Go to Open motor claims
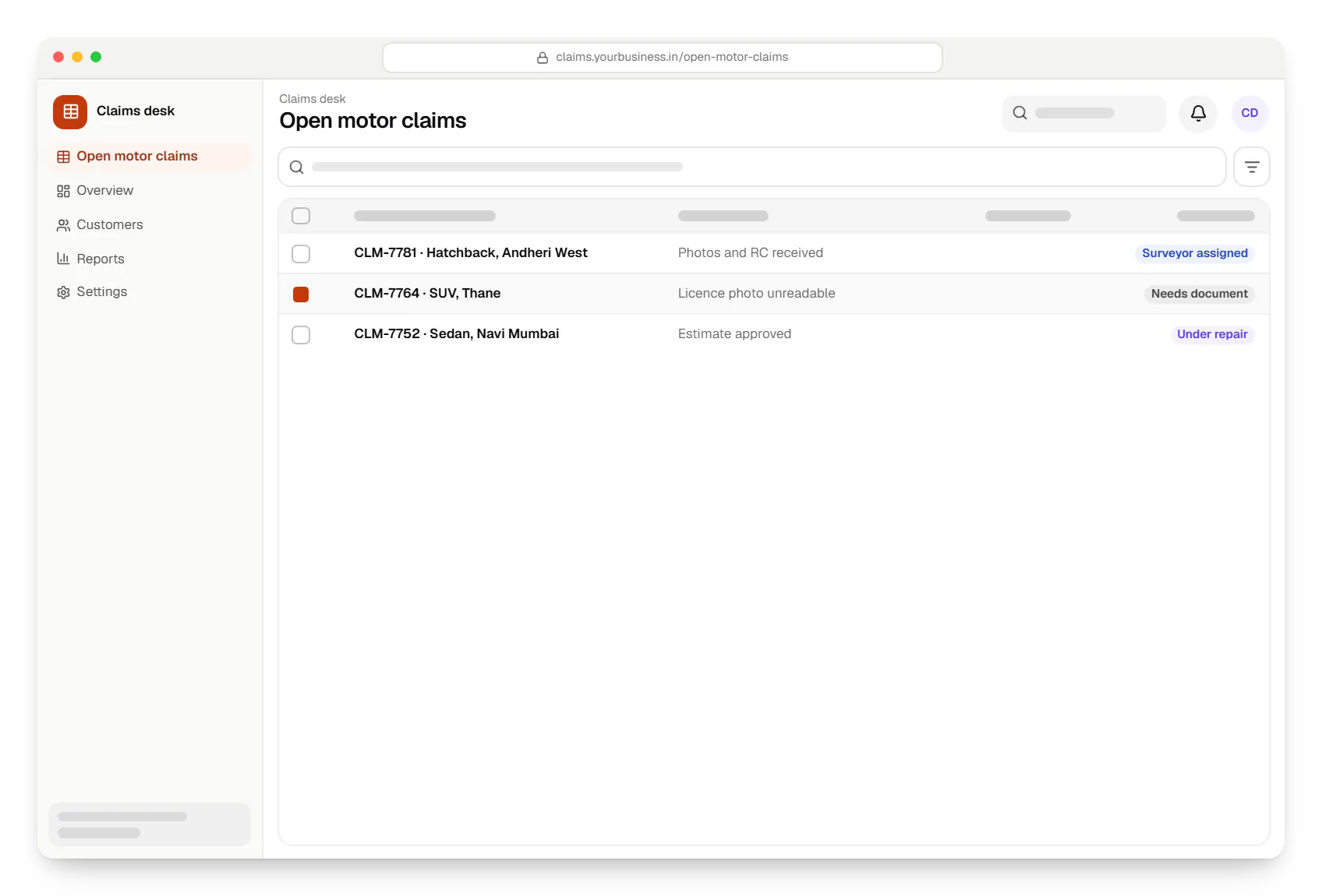This screenshot has width=1322, height=896. 150,157
